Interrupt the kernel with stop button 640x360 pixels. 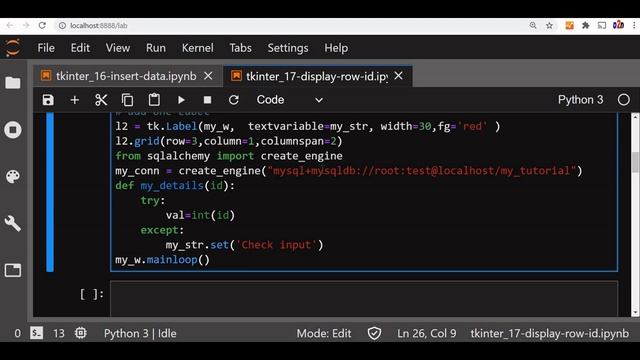207,100
